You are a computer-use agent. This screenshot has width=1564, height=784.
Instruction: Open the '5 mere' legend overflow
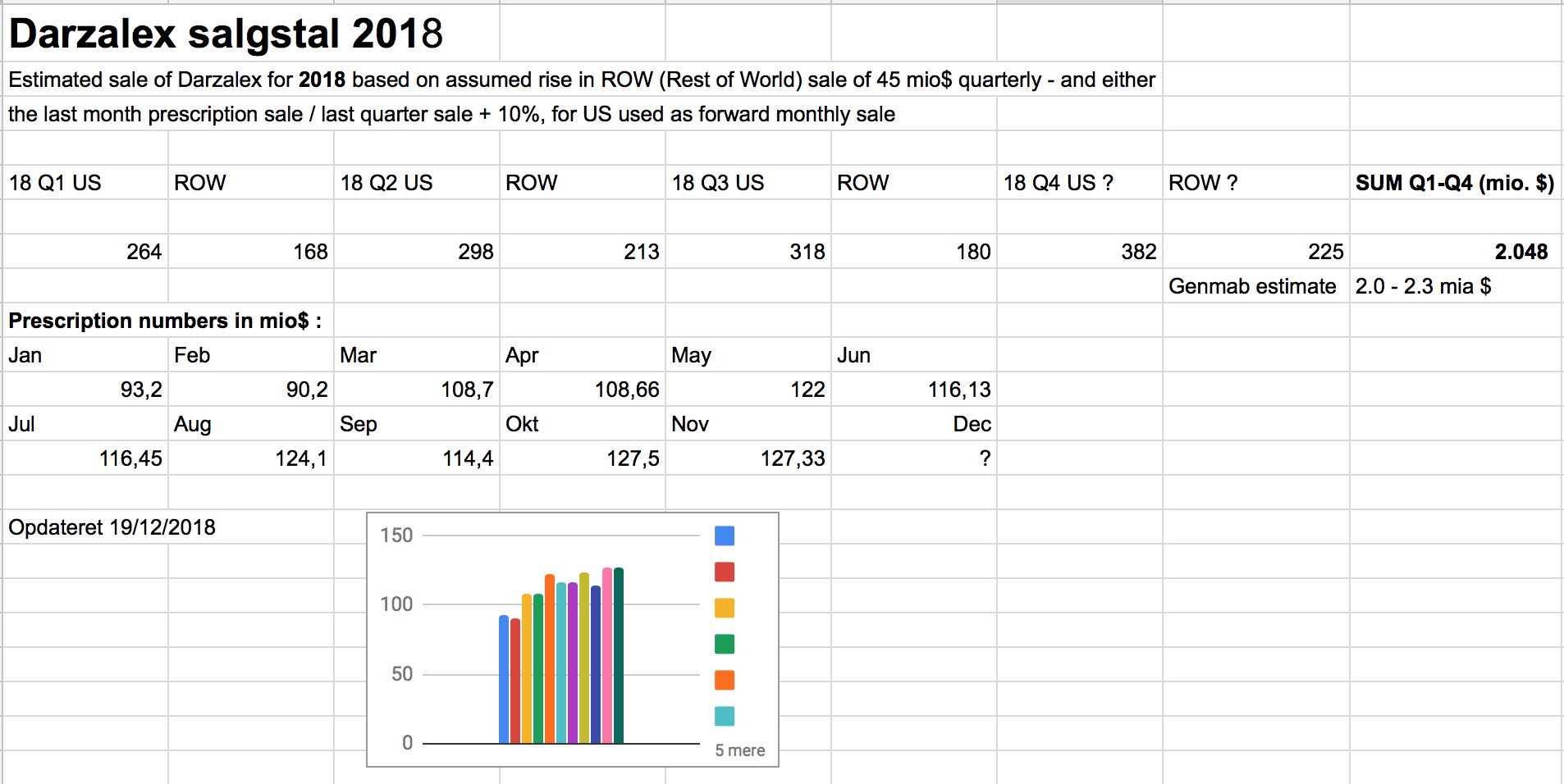pos(739,750)
